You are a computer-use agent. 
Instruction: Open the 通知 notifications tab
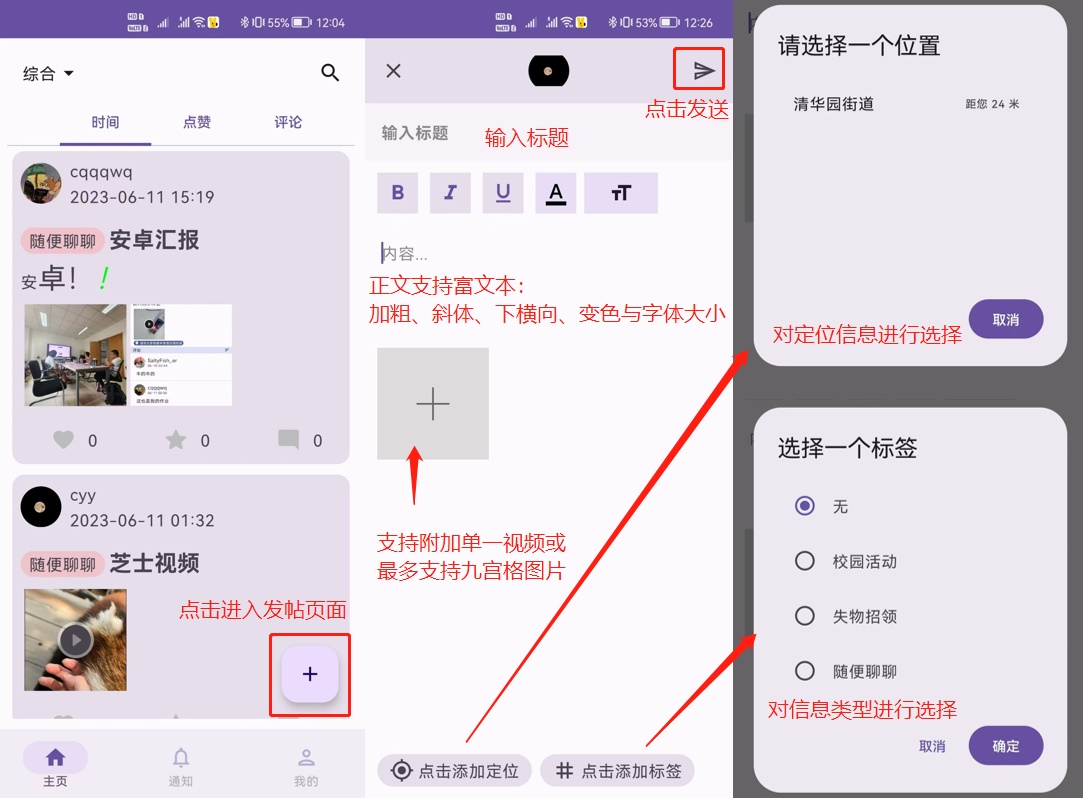[x=181, y=766]
